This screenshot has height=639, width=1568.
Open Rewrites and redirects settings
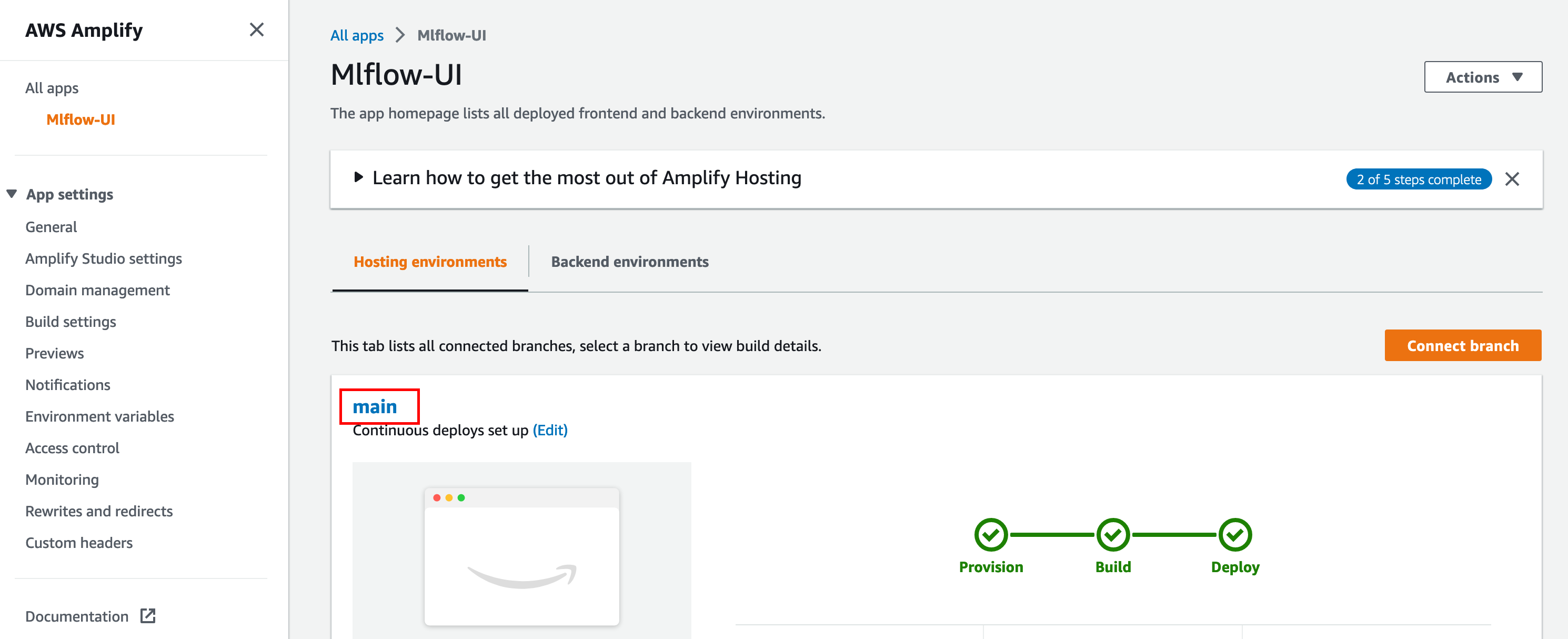click(x=99, y=511)
